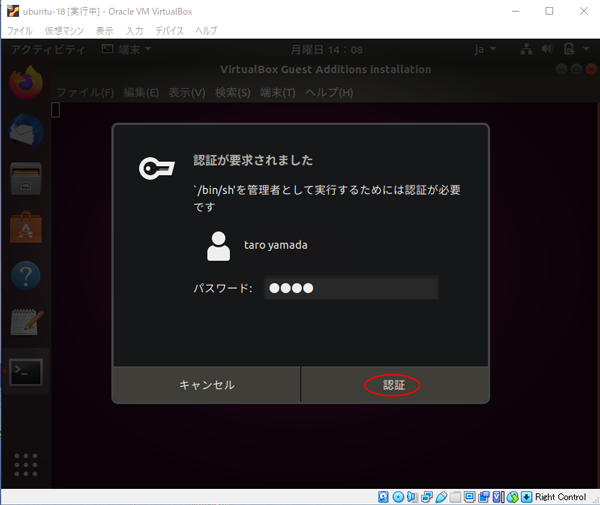Click the volume icon in top bar
Viewport: 600px width, 505px height.
(x=547, y=49)
